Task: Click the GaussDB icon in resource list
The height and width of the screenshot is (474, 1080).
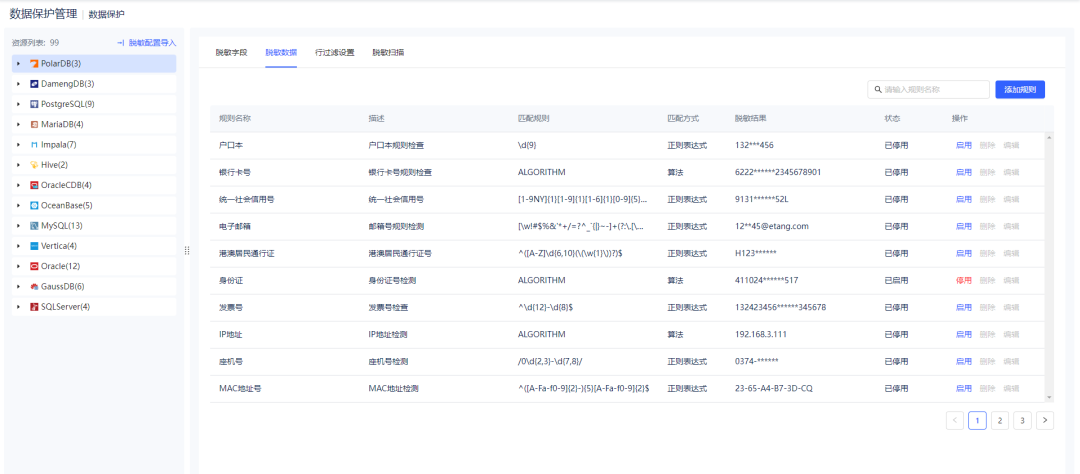Action: 34,286
